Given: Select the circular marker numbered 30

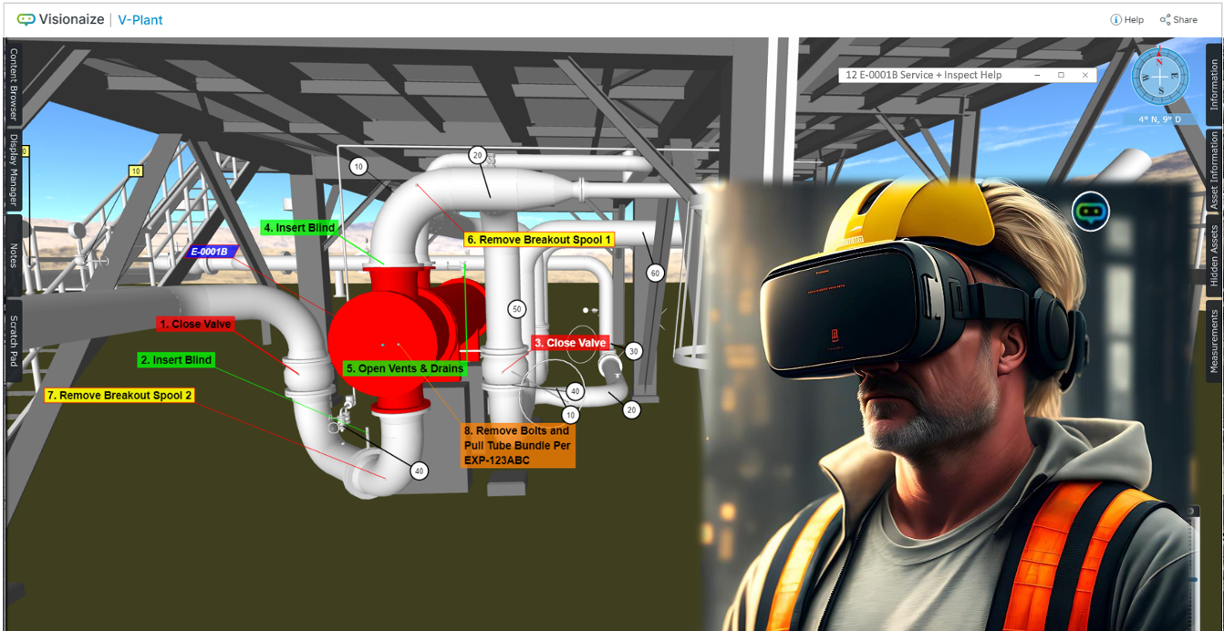Looking at the screenshot, I should 633,351.
